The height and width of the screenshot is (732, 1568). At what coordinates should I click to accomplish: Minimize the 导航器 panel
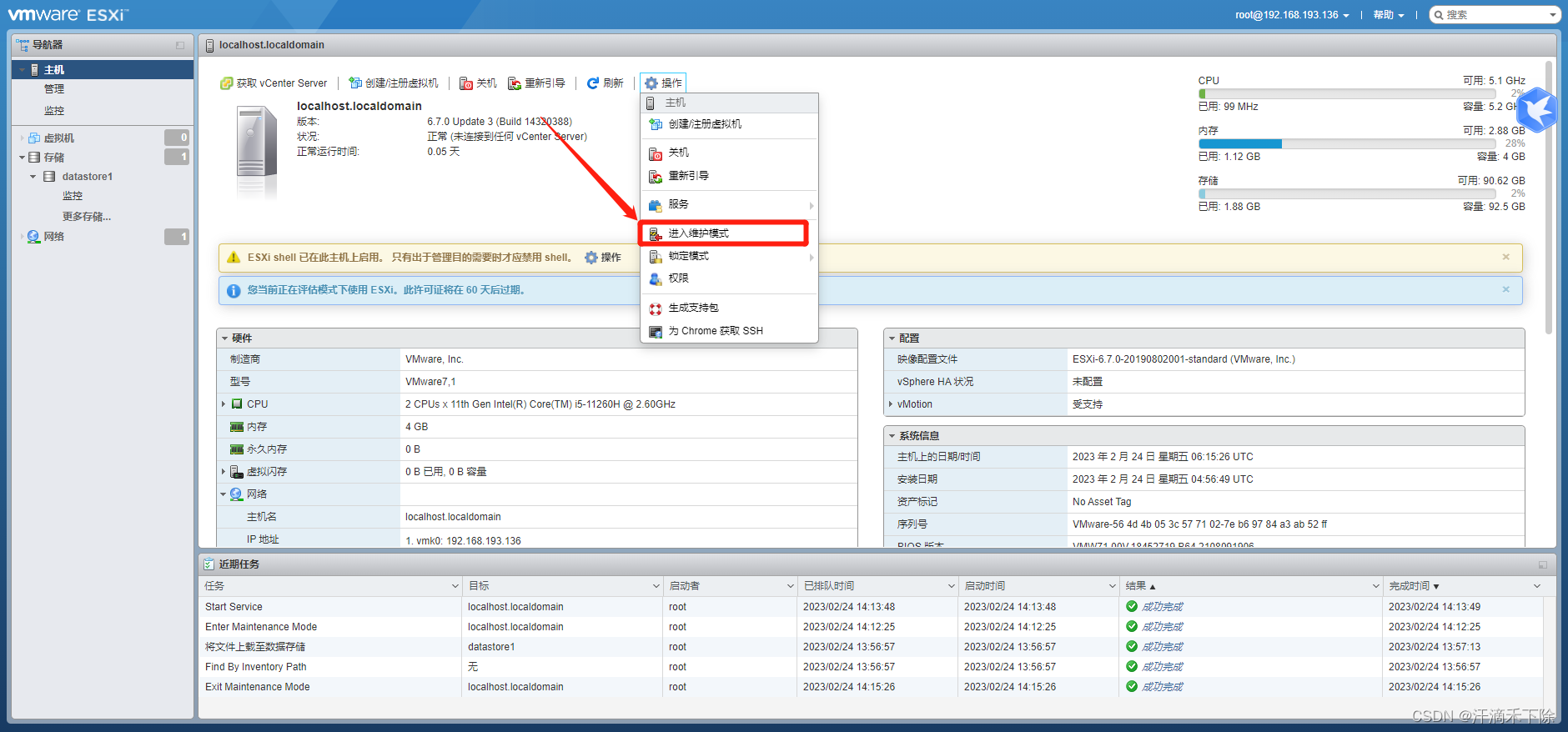tap(180, 45)
